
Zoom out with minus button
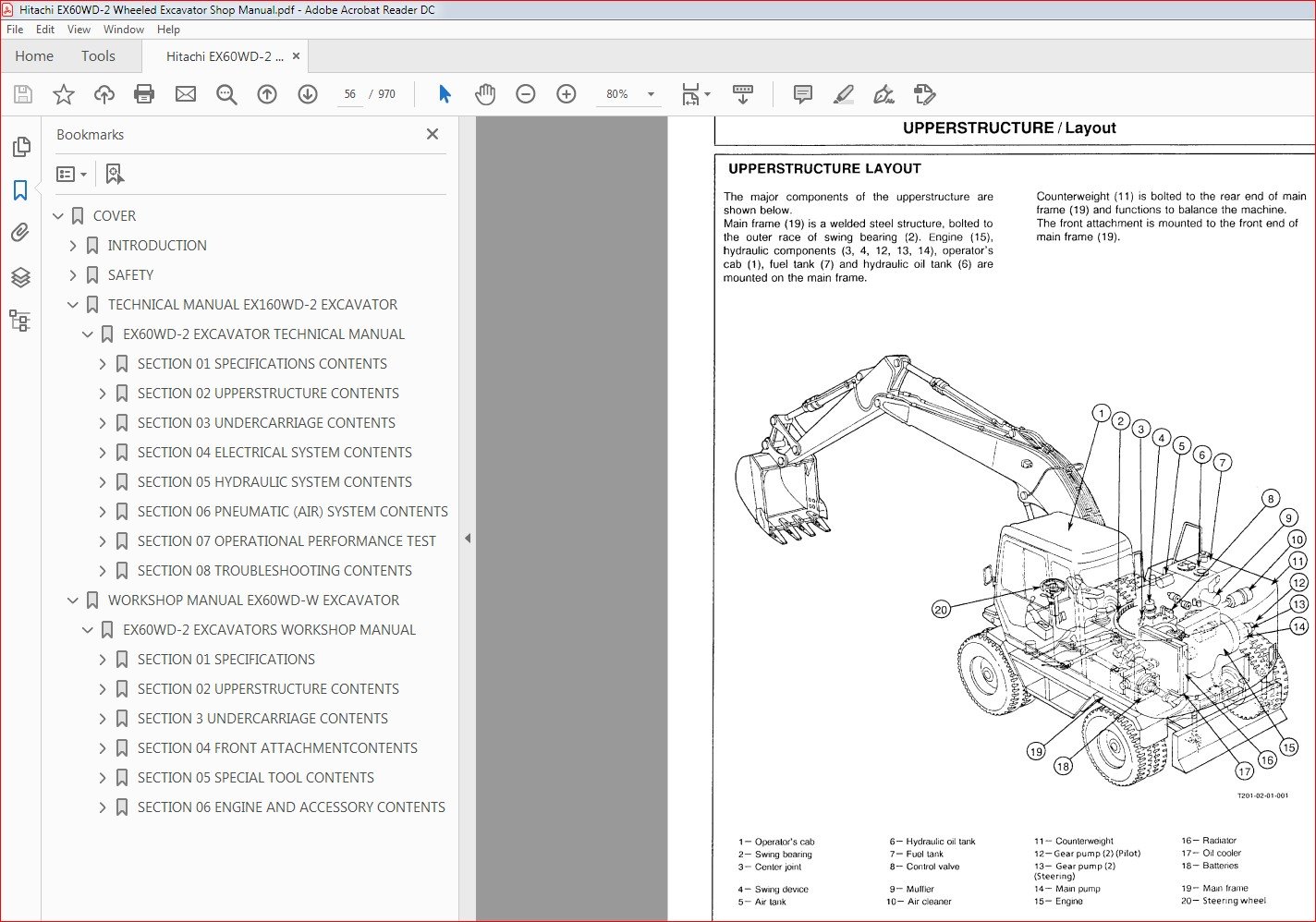(526, 94)
